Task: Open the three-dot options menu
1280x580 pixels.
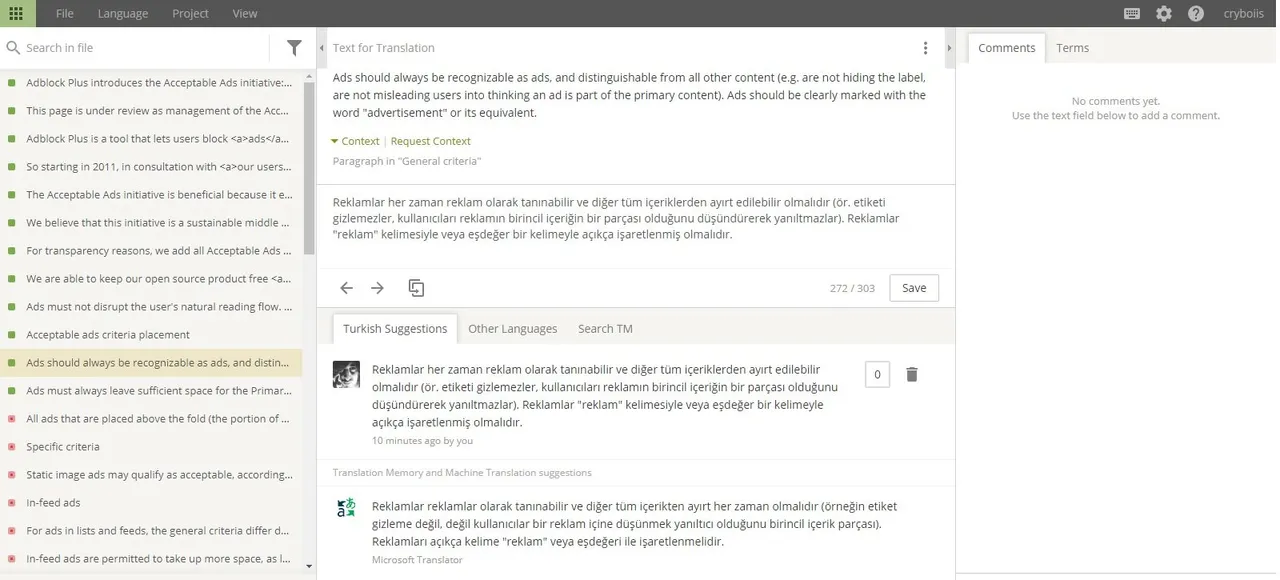Action: click(925, 48)
